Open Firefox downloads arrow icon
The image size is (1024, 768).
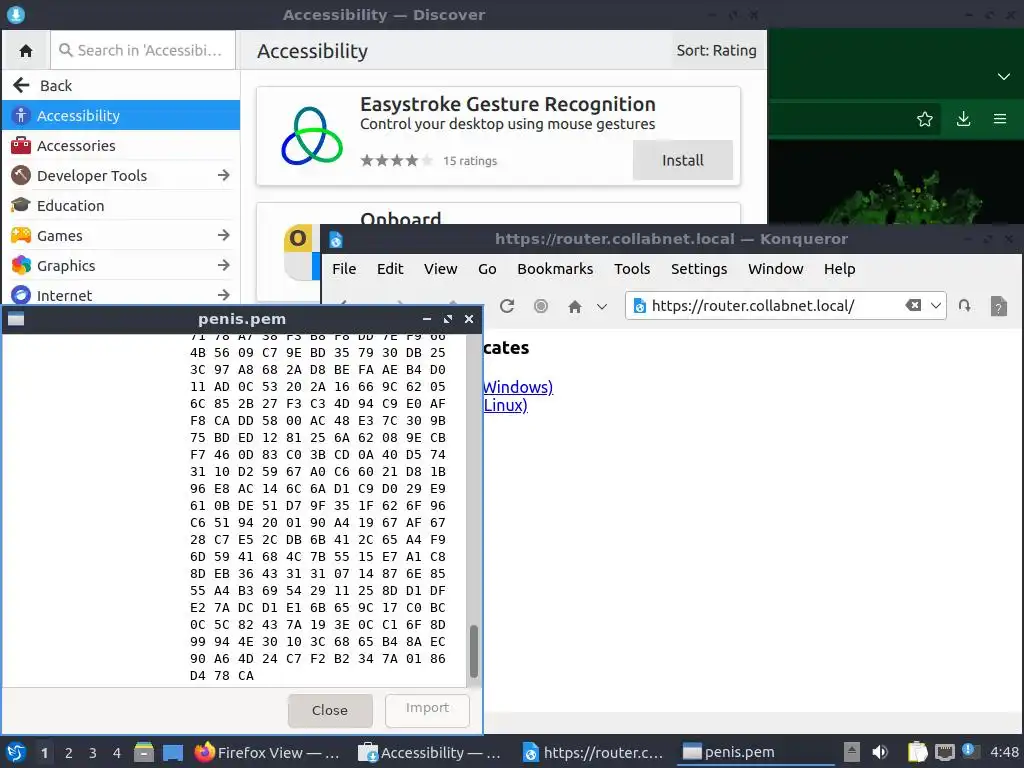coord(963,119)
